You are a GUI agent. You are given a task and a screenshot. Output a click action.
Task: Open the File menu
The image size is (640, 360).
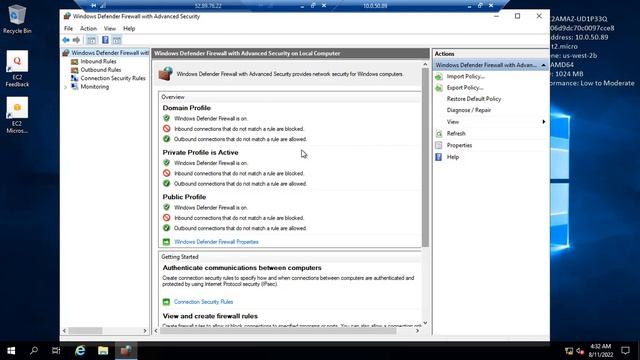pos(68,29)
